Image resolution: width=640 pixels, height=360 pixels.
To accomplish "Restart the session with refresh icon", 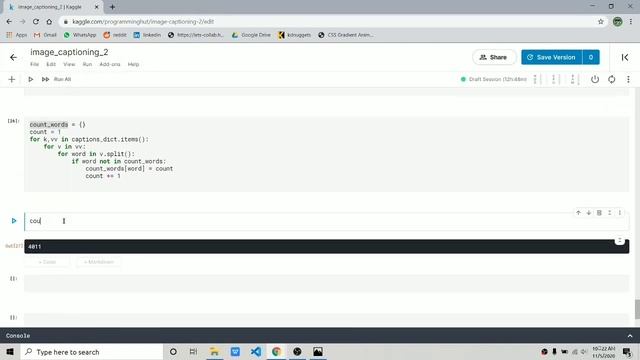I will (x=611, y=79).
